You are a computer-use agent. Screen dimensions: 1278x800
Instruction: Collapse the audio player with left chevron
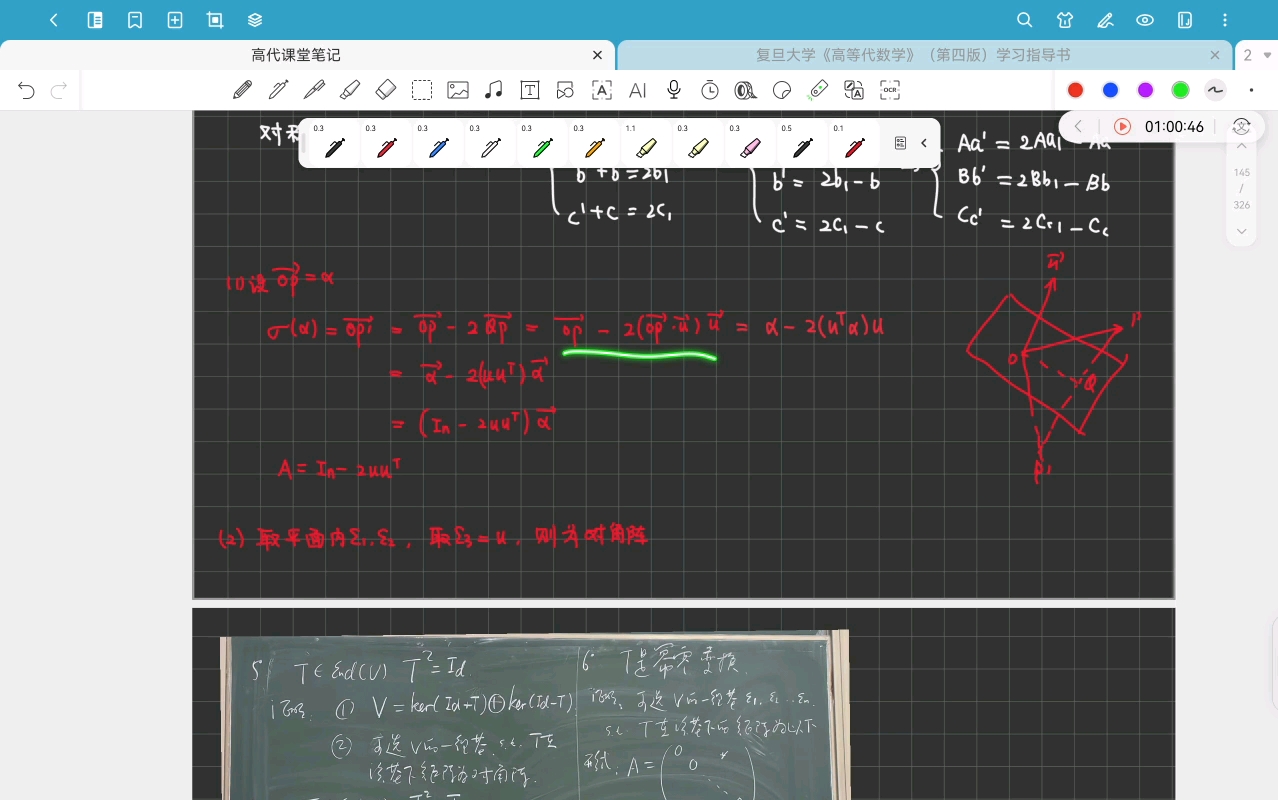[1079, 127]
